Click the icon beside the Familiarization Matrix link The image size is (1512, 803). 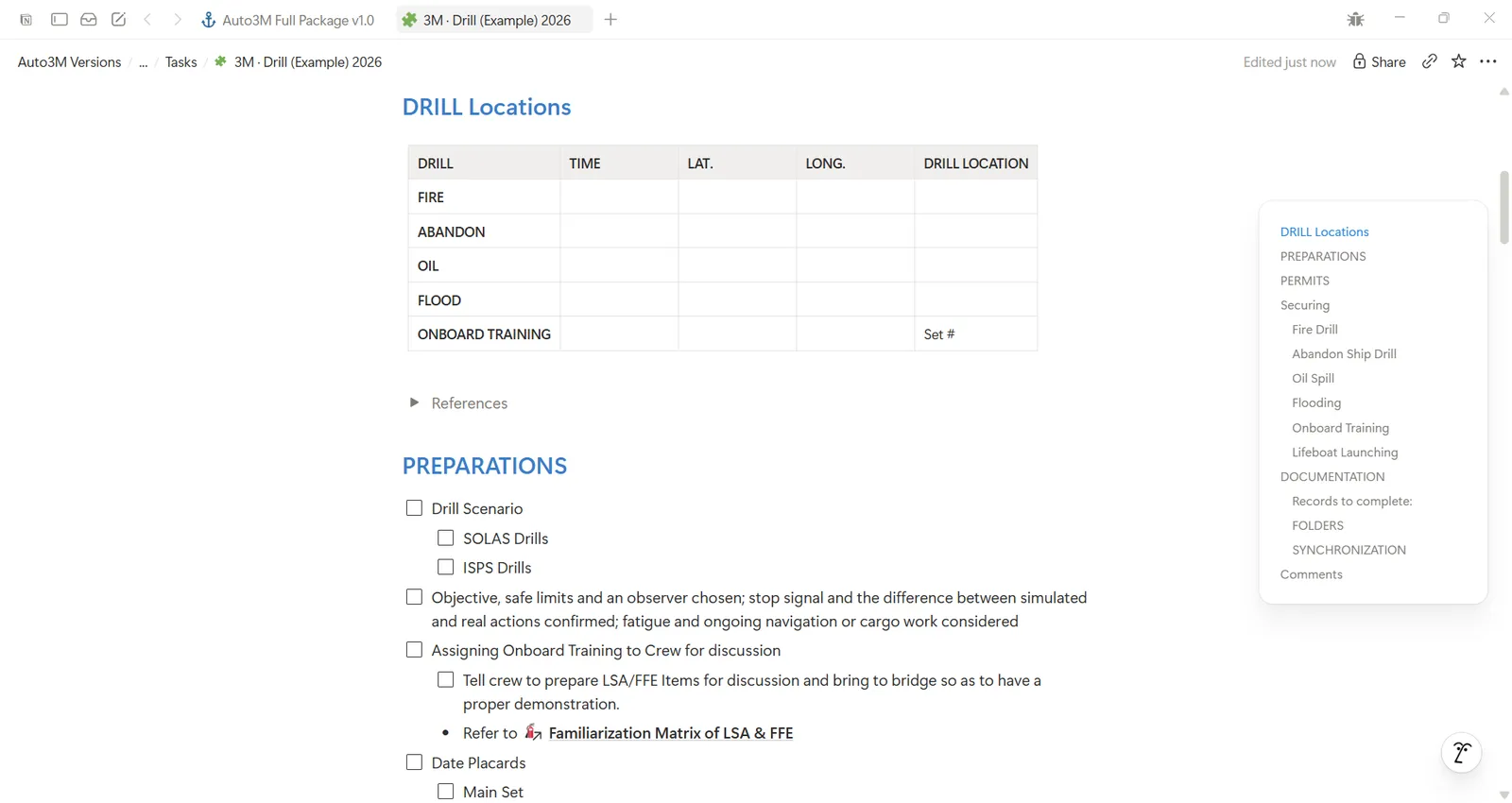534,732
